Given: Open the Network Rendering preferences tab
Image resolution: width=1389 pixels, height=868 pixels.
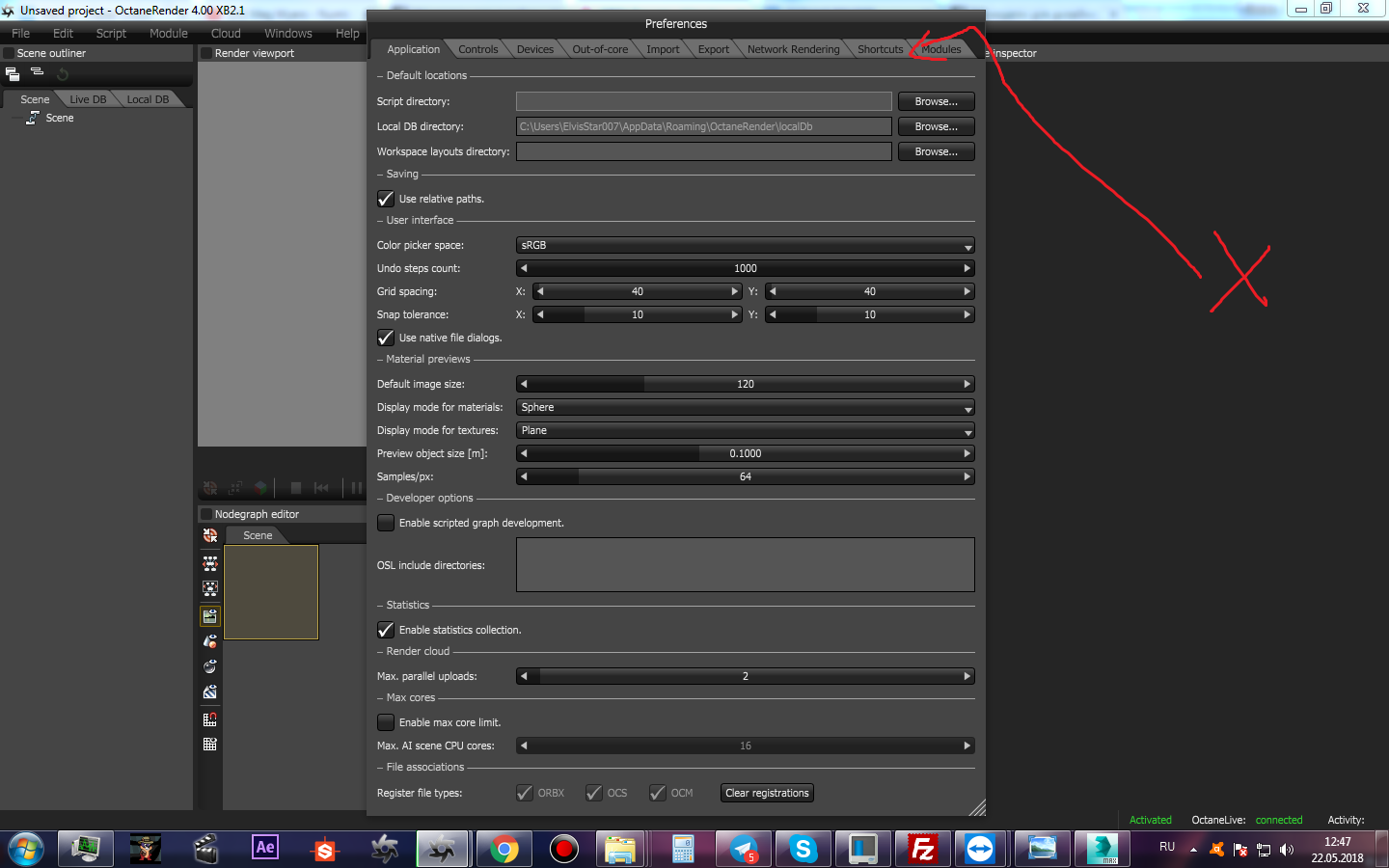Looking at the screenshot, I should [x=793, y=49].
